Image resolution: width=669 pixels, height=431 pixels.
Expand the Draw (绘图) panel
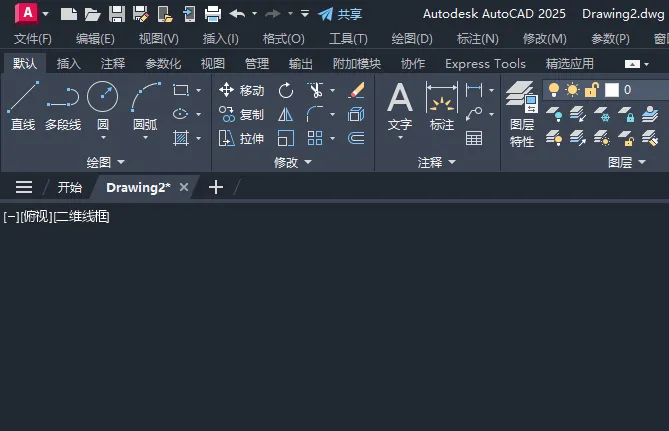pyautogui.click(x=105, y=162)
